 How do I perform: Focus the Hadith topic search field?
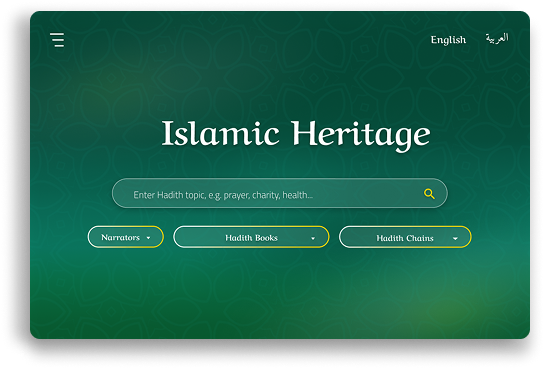pos(280,193)
